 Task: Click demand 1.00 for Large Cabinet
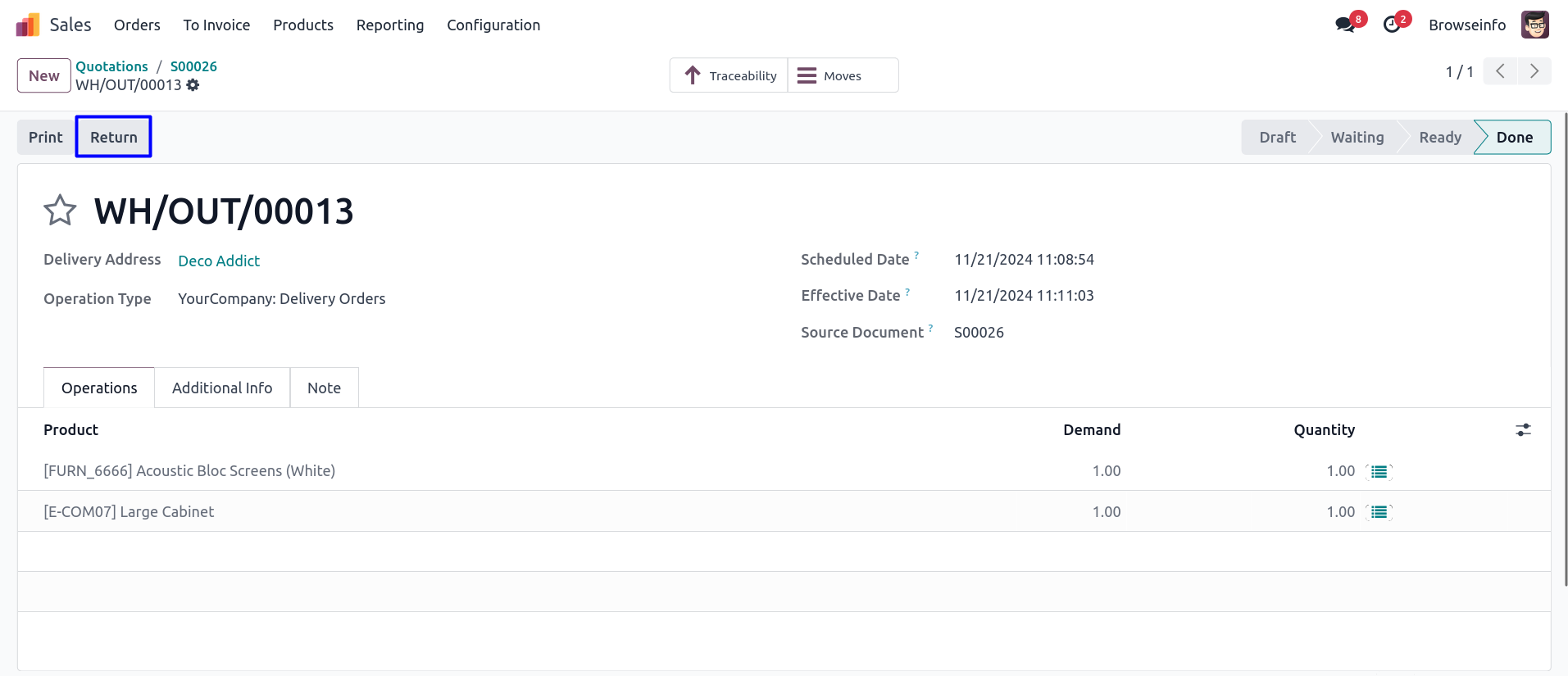(1106, 512)
